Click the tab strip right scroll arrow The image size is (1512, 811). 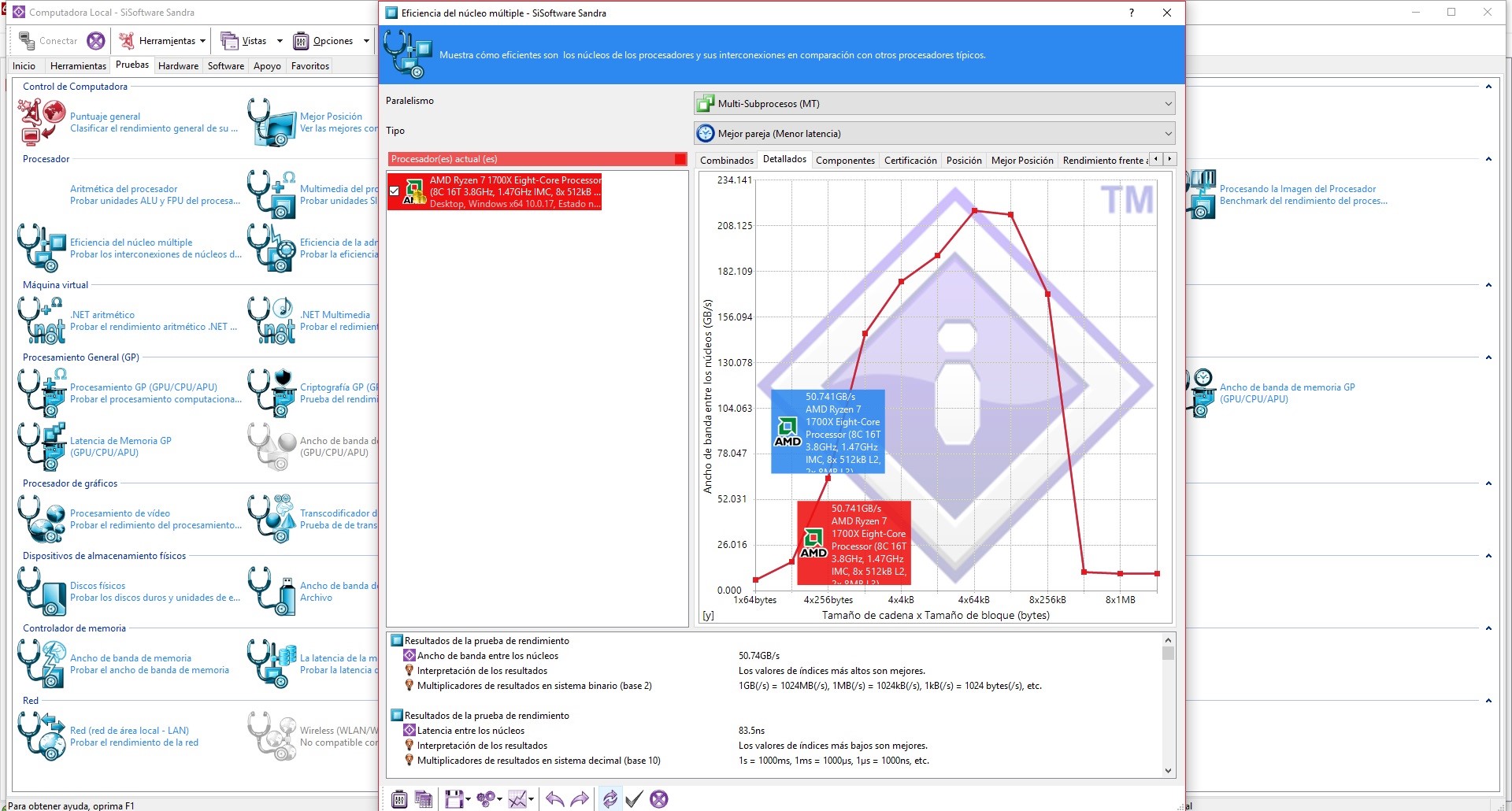[x=1169, y=159]
